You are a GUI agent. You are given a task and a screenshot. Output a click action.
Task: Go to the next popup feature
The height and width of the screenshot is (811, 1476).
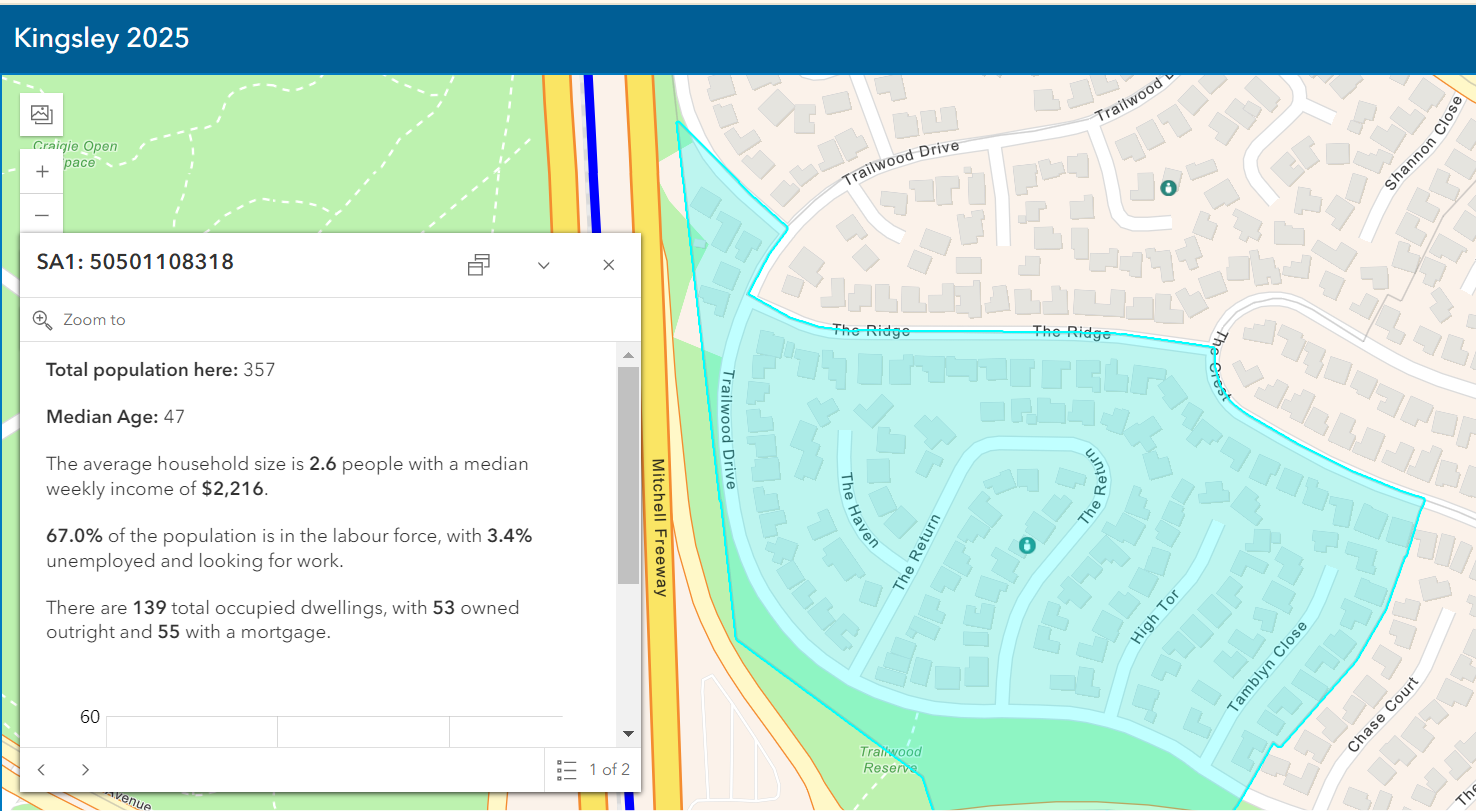[85, 769]
